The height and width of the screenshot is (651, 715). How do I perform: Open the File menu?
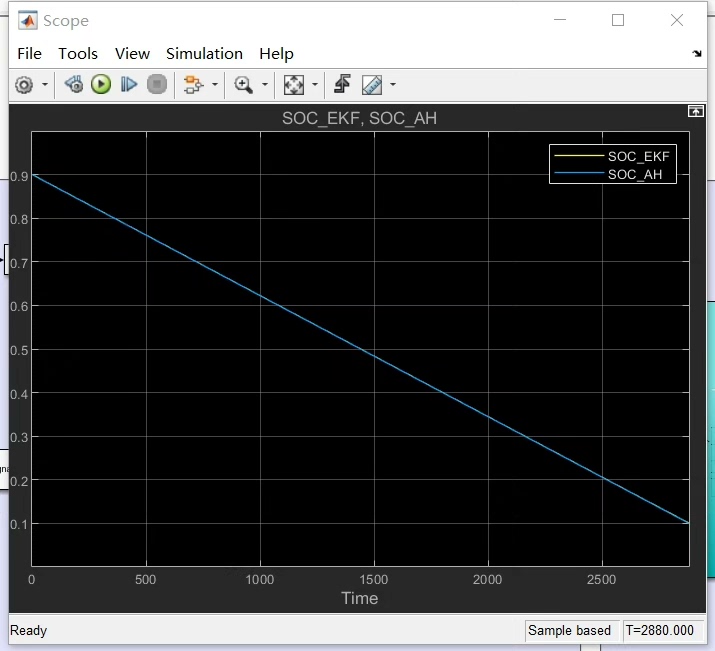pos(30,54)
